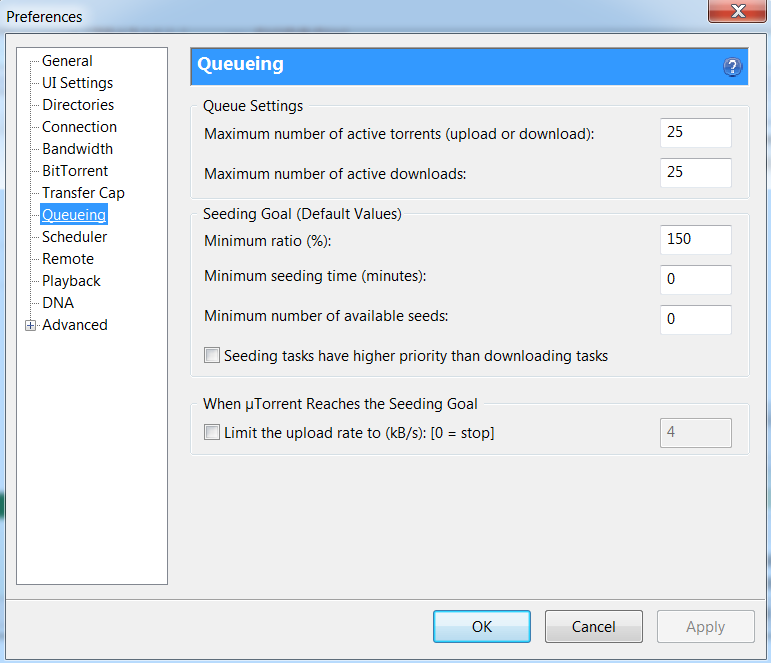Click the help question mark icon
Screen dimensions: 771x663
(x=732, y=67)
